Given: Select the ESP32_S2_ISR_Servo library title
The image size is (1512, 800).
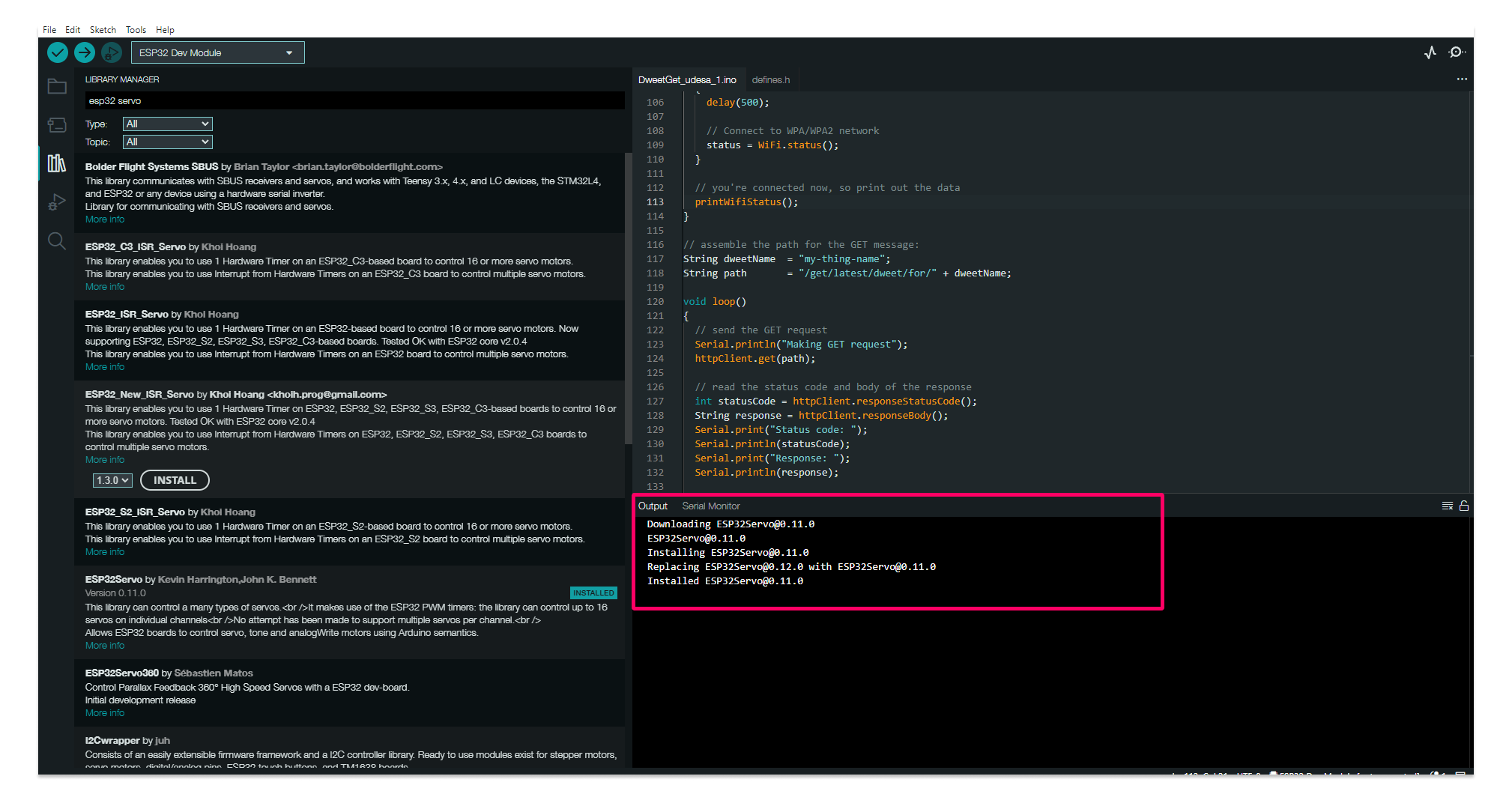Looking at the screenshot, I should tap(135, 512).
